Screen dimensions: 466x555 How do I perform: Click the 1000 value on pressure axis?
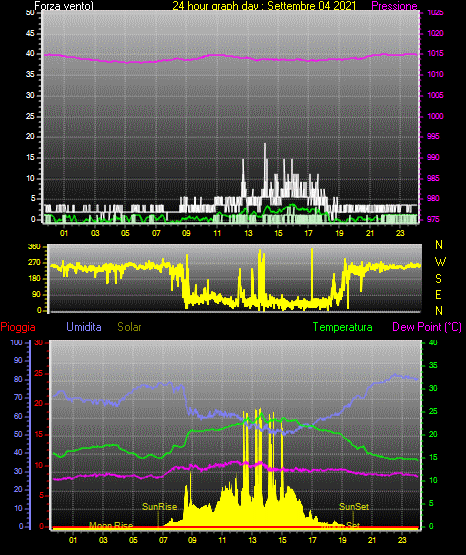coord(435,116)
